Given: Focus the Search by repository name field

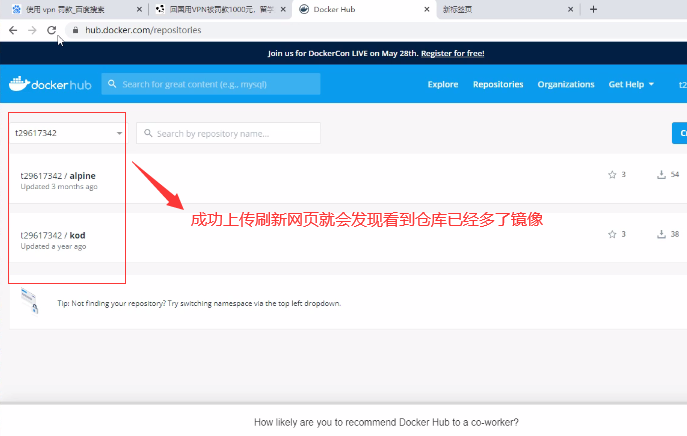Looking at the screenshot, I should [228, 133].
